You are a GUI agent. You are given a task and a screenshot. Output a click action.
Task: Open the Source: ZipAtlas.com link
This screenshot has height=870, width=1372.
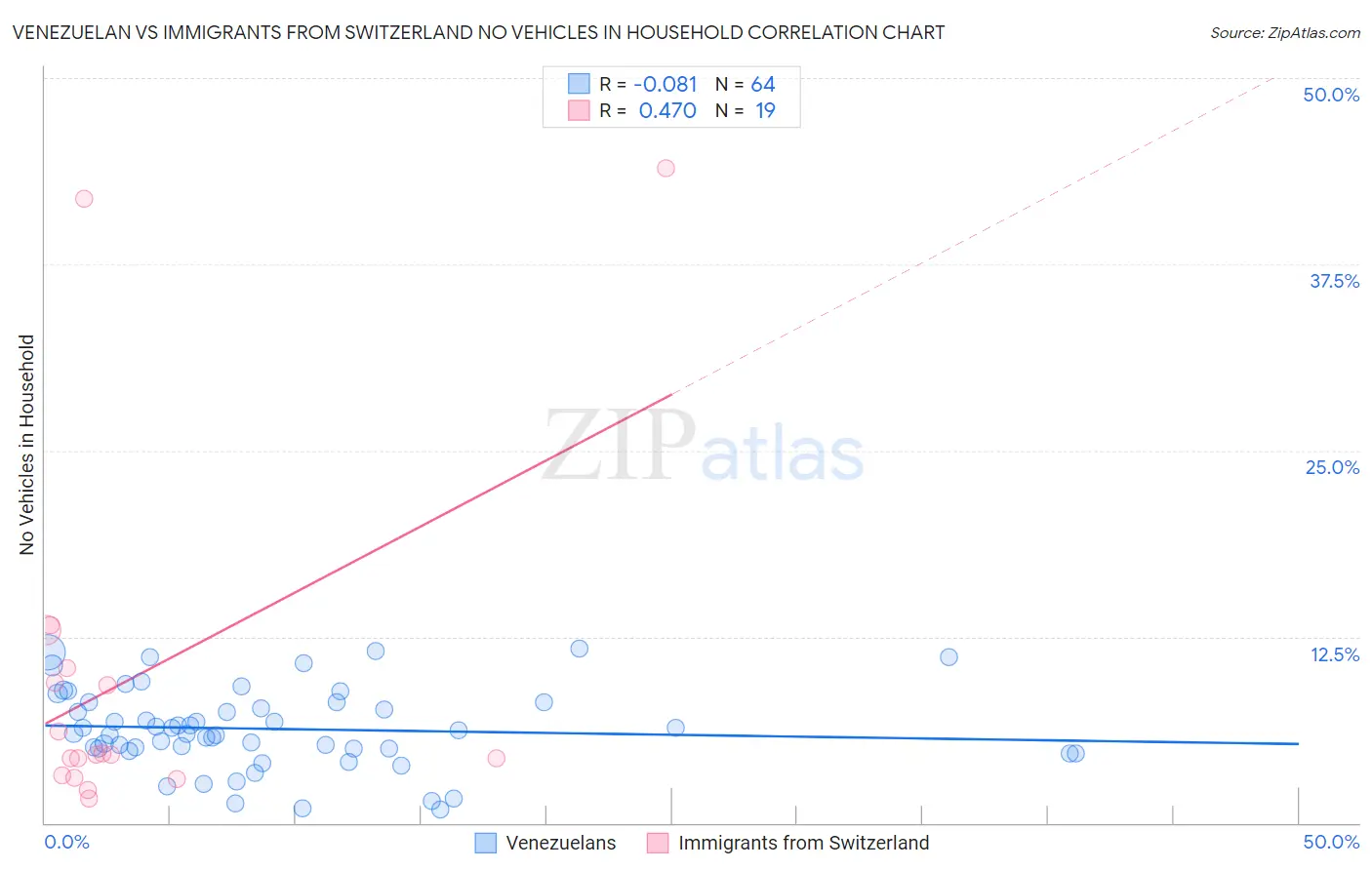(1285, 32)
